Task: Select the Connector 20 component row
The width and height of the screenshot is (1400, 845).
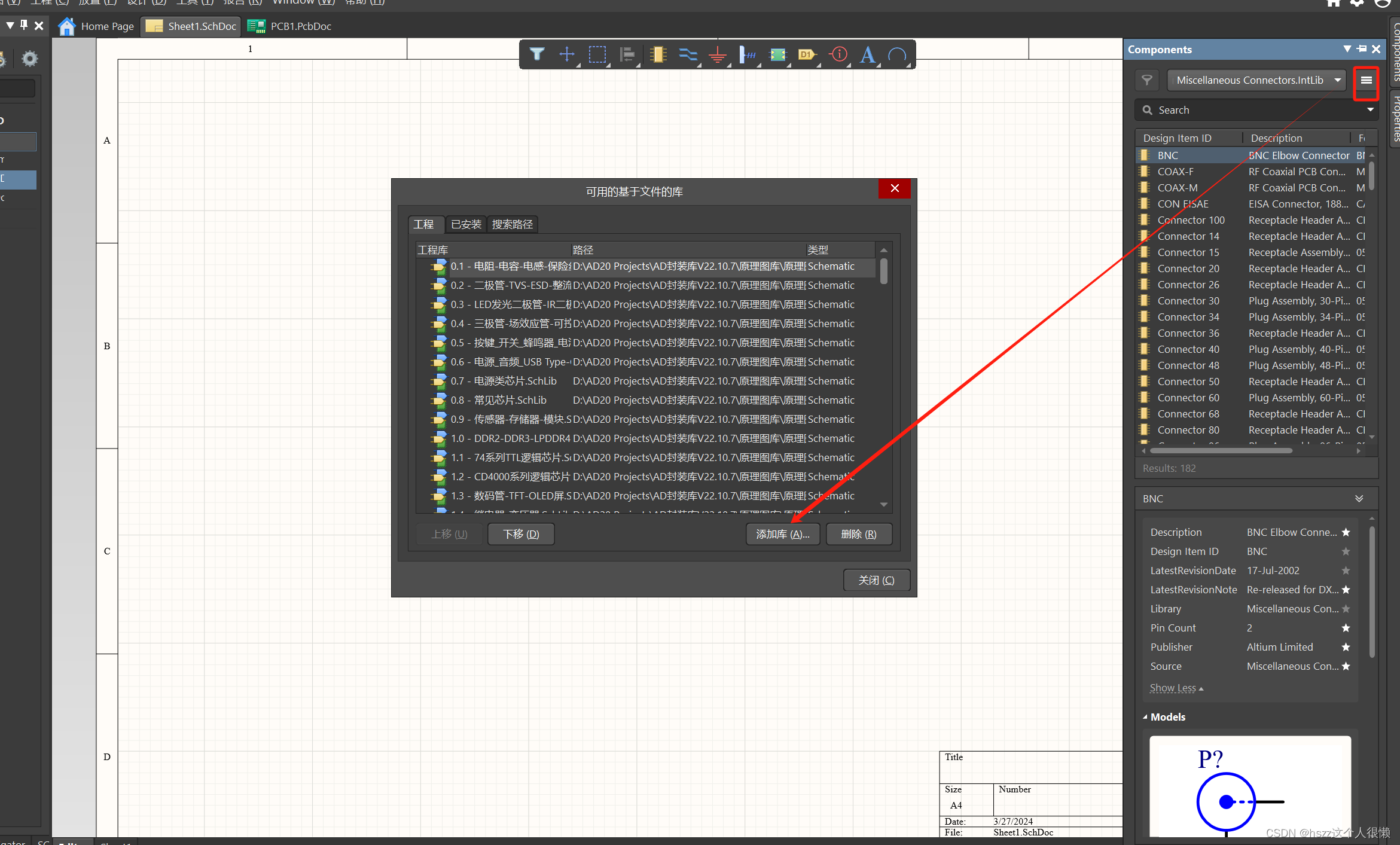Action: click(x=1188, y=269)
